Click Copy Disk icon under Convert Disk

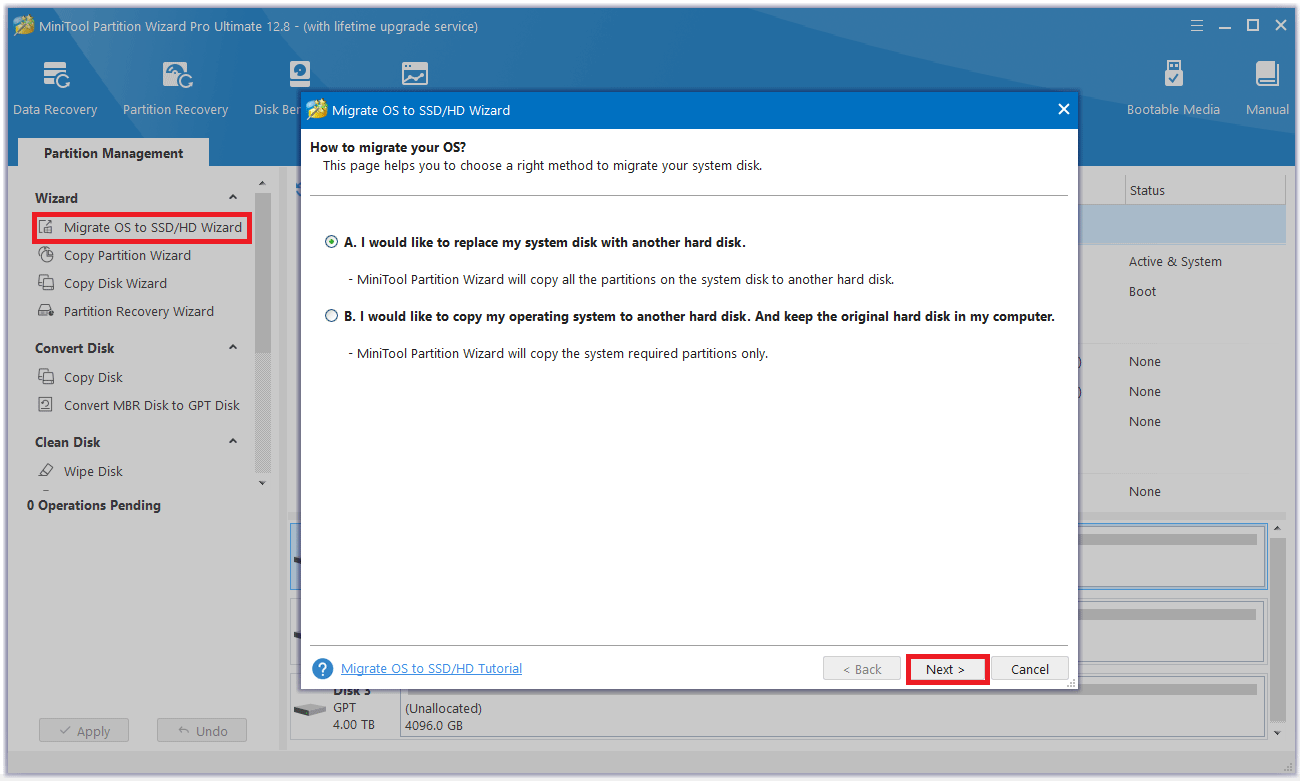pos(46,377)
